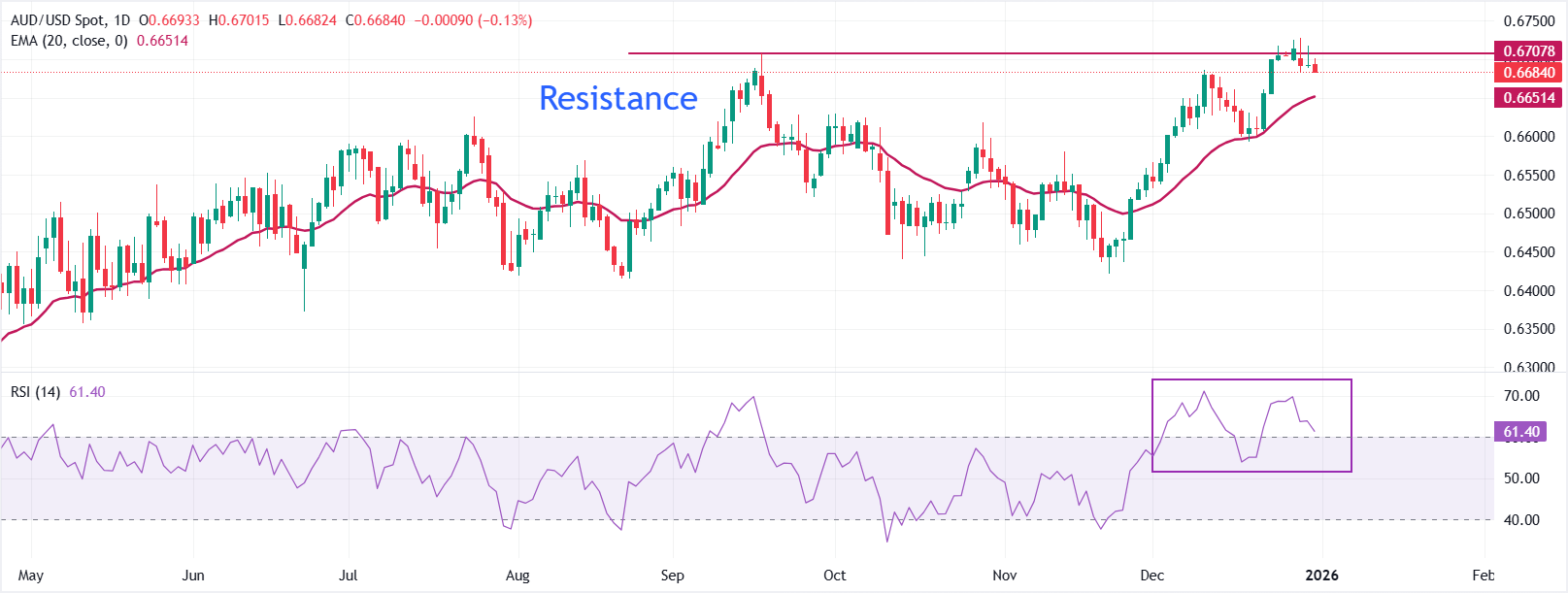Click the 61.40 RSI value axis label
This screenshot has width=1568, height=593.
point(1520,432)
